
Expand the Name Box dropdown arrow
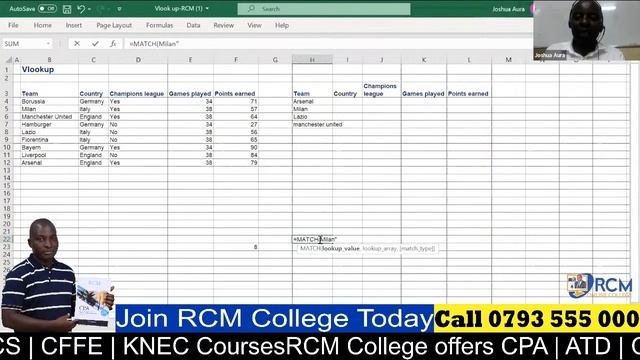tap(48, 44)
